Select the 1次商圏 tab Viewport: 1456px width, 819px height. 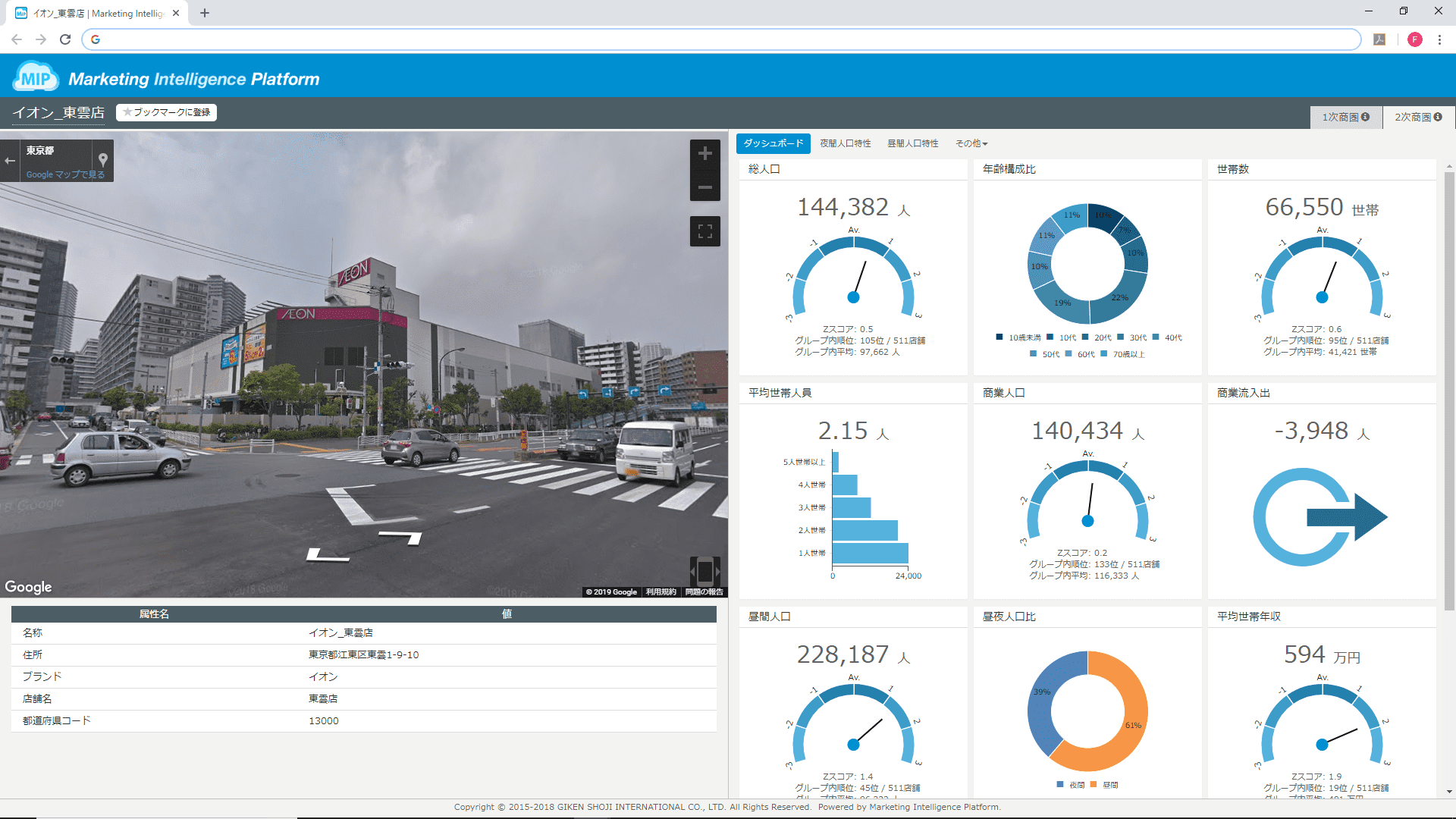(1346, 117)
